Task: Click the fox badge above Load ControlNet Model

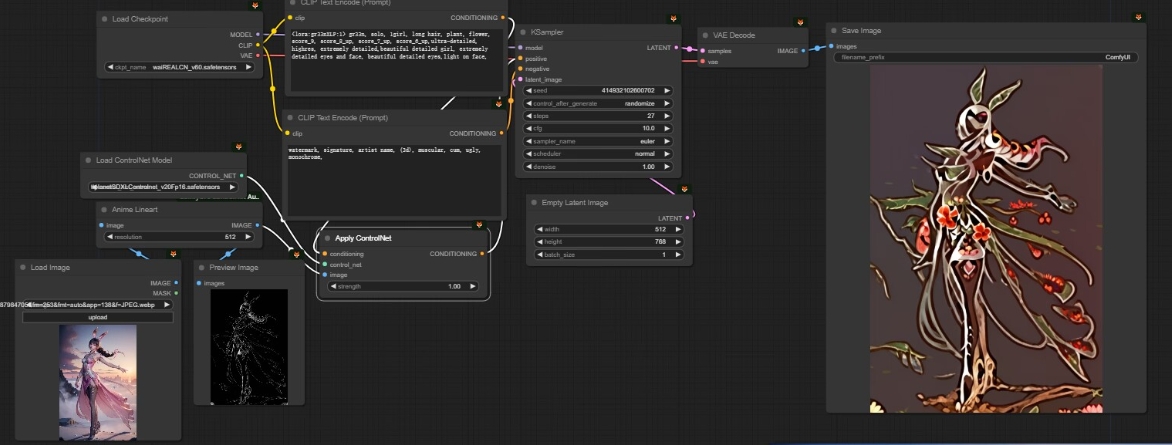Action: pyautogui.click(x=238, y=145)
